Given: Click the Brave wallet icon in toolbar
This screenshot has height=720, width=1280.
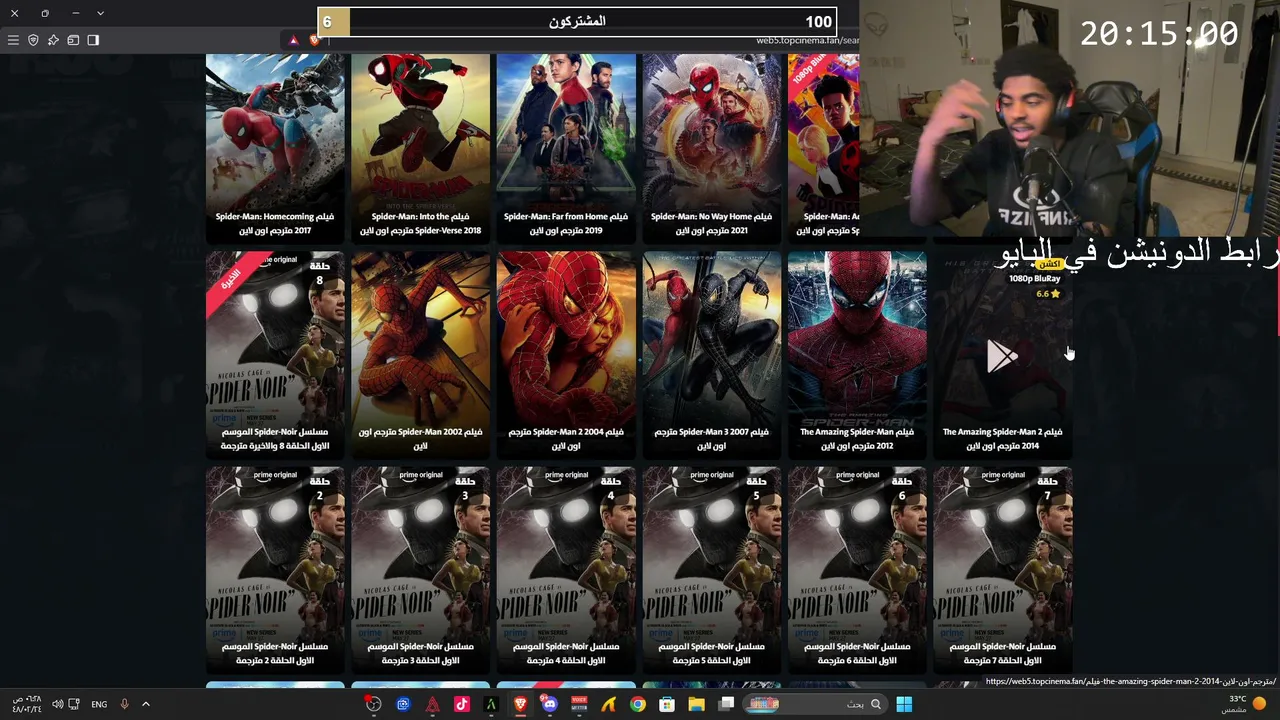Looking at the screenshot, I should pyautogui.click(x=73, y=40).
